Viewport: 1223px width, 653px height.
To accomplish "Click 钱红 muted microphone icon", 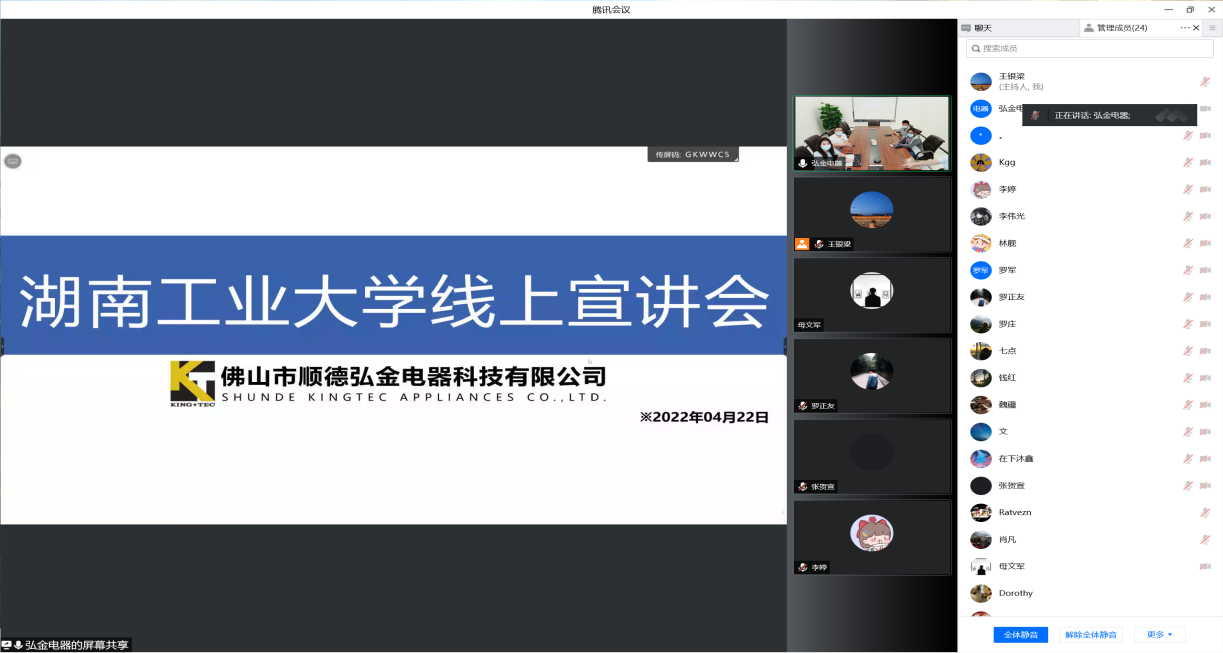I will coord(1188,378).
